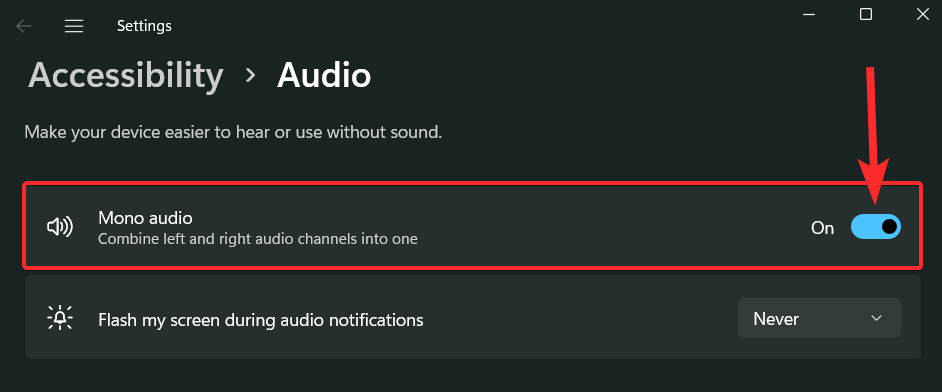The image size is (942, 392).
Task: Turn off the Mono audio toggle
Action: pyautogui.click(x=875, y=227)
